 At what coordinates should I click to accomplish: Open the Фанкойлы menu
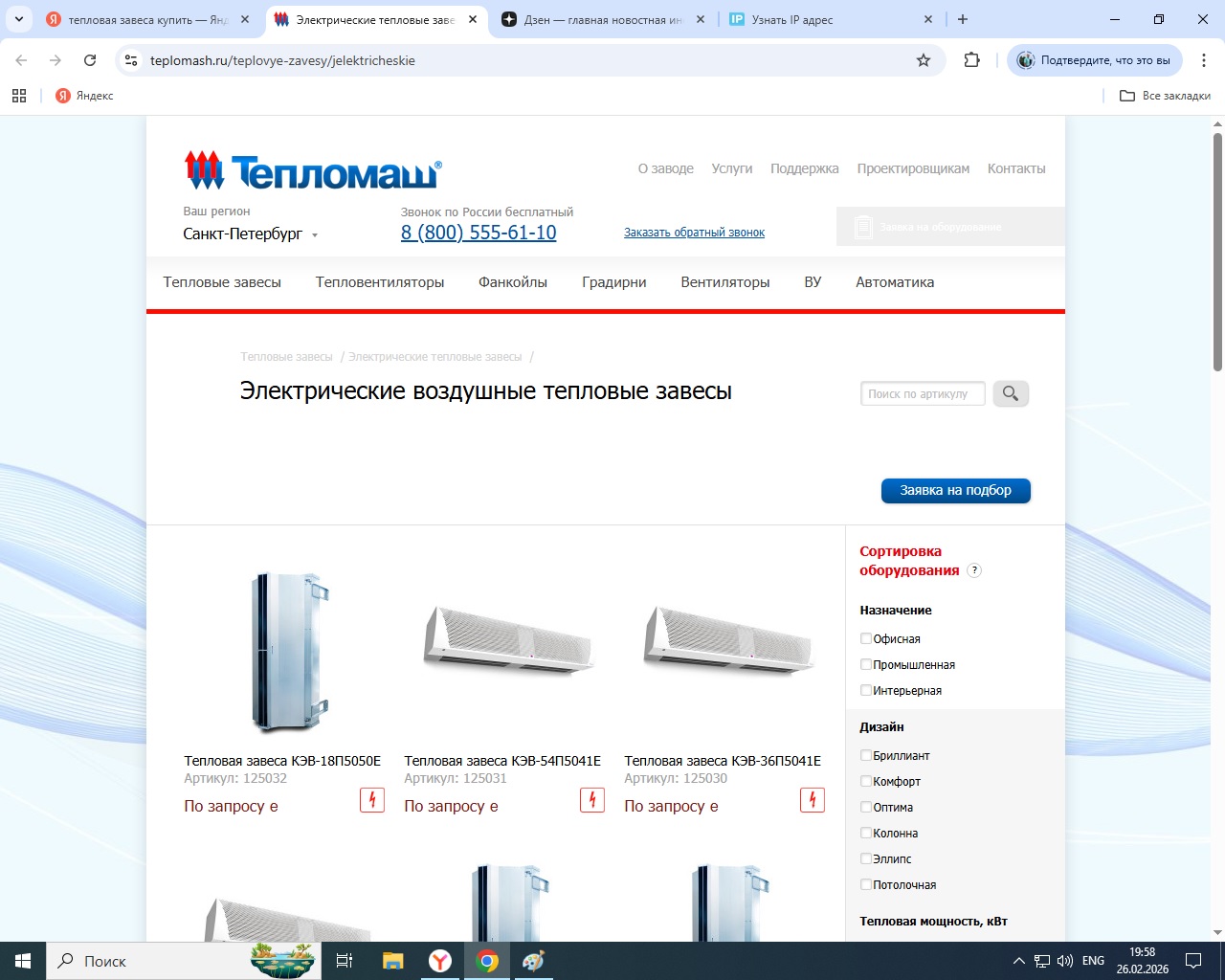click(x=513, y=282)
